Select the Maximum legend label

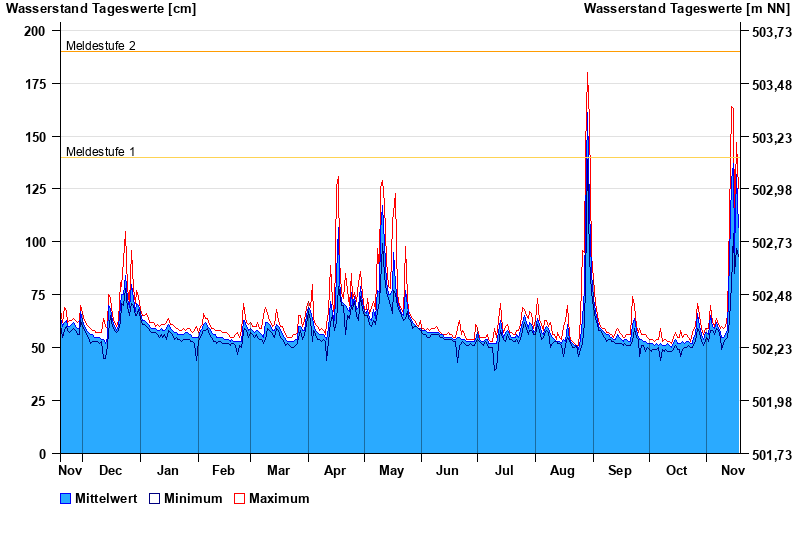tap(279, 498)
